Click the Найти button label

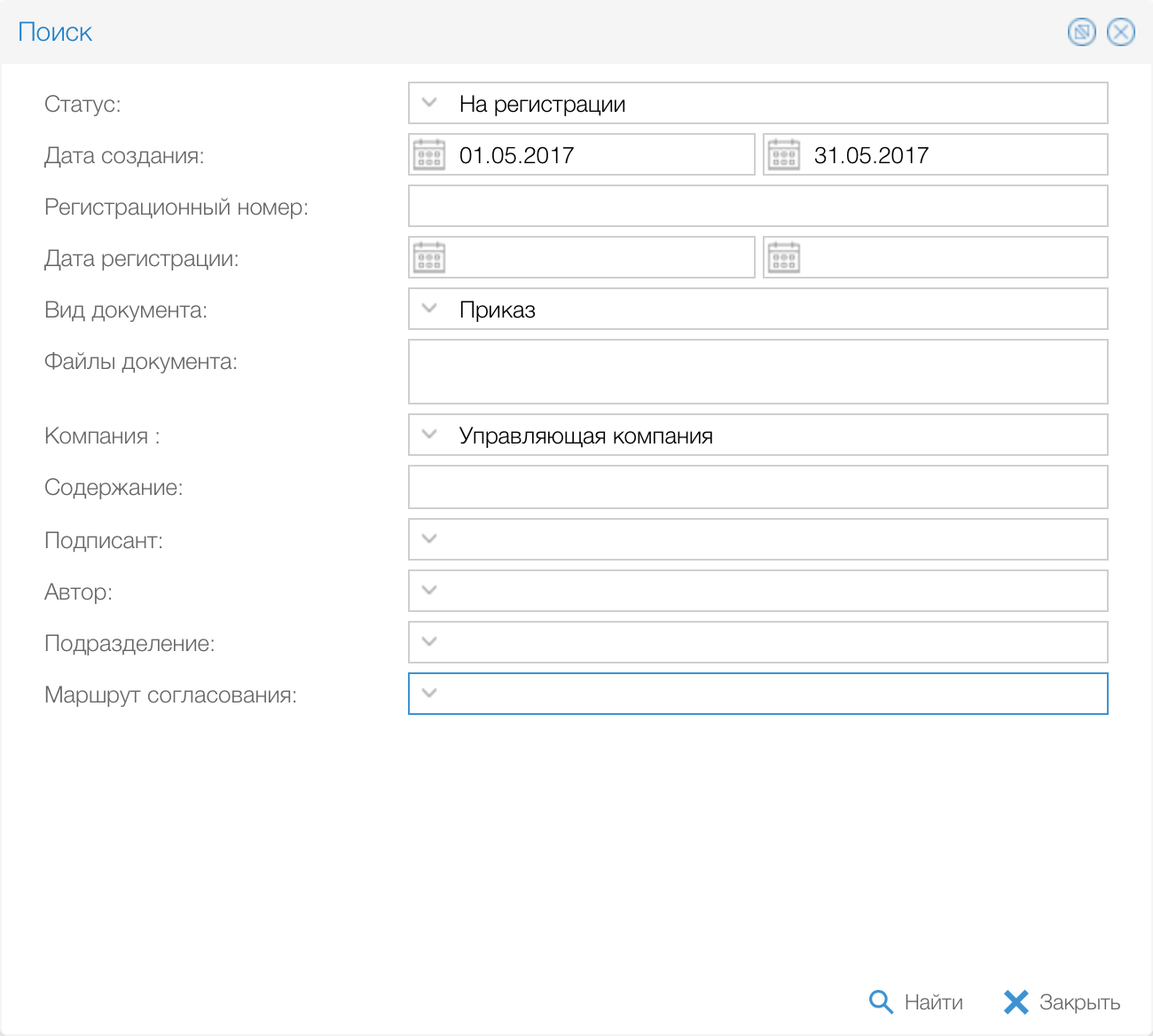933,1002
